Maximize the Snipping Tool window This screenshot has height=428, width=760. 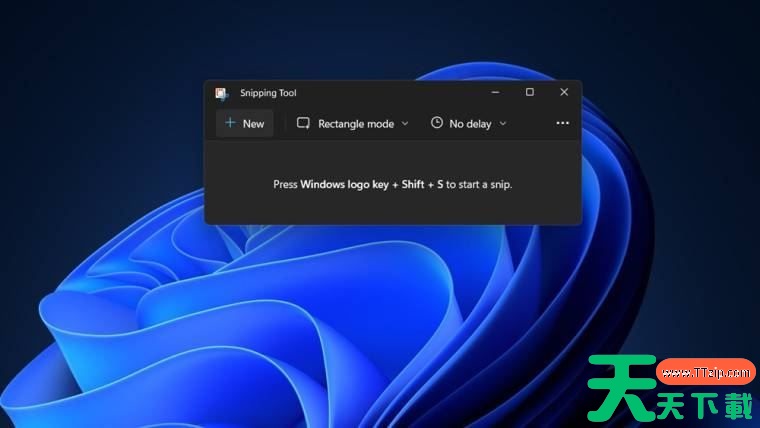click(x=530, y=92)
